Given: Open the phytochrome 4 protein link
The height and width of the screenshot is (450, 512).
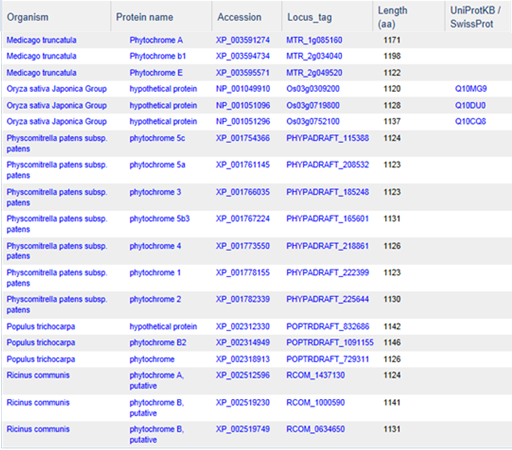Looking at the screenshot, I should click(x=155, y=246).
